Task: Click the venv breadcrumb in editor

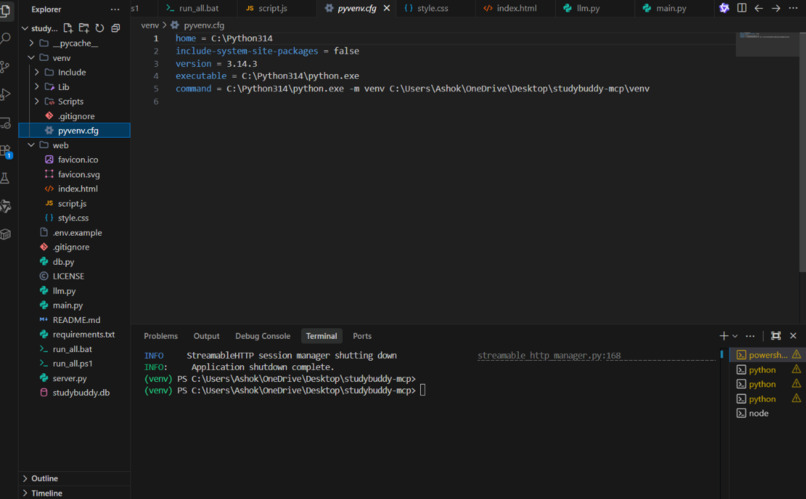Action: coord(150,25)
